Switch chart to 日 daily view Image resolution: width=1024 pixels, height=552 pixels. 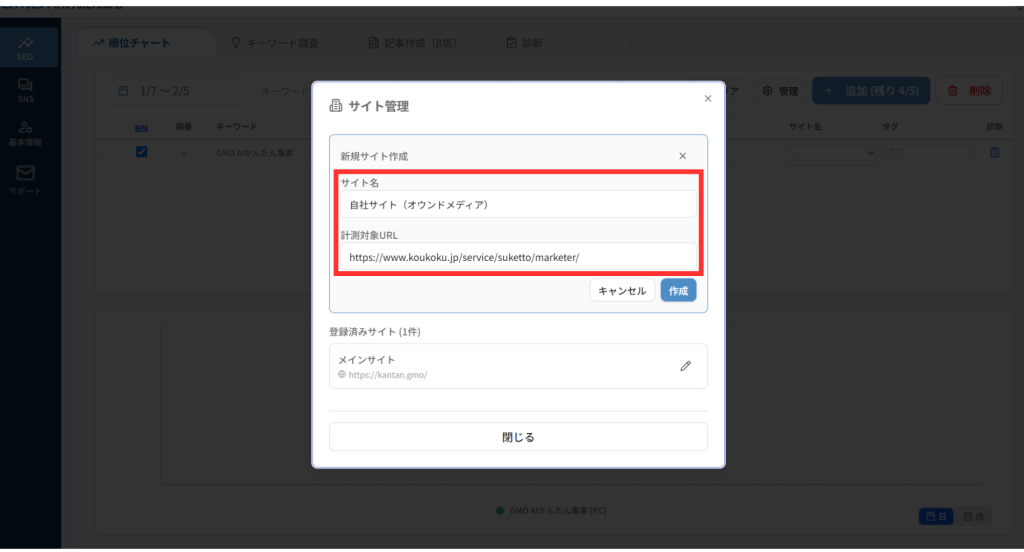point(937,516)
